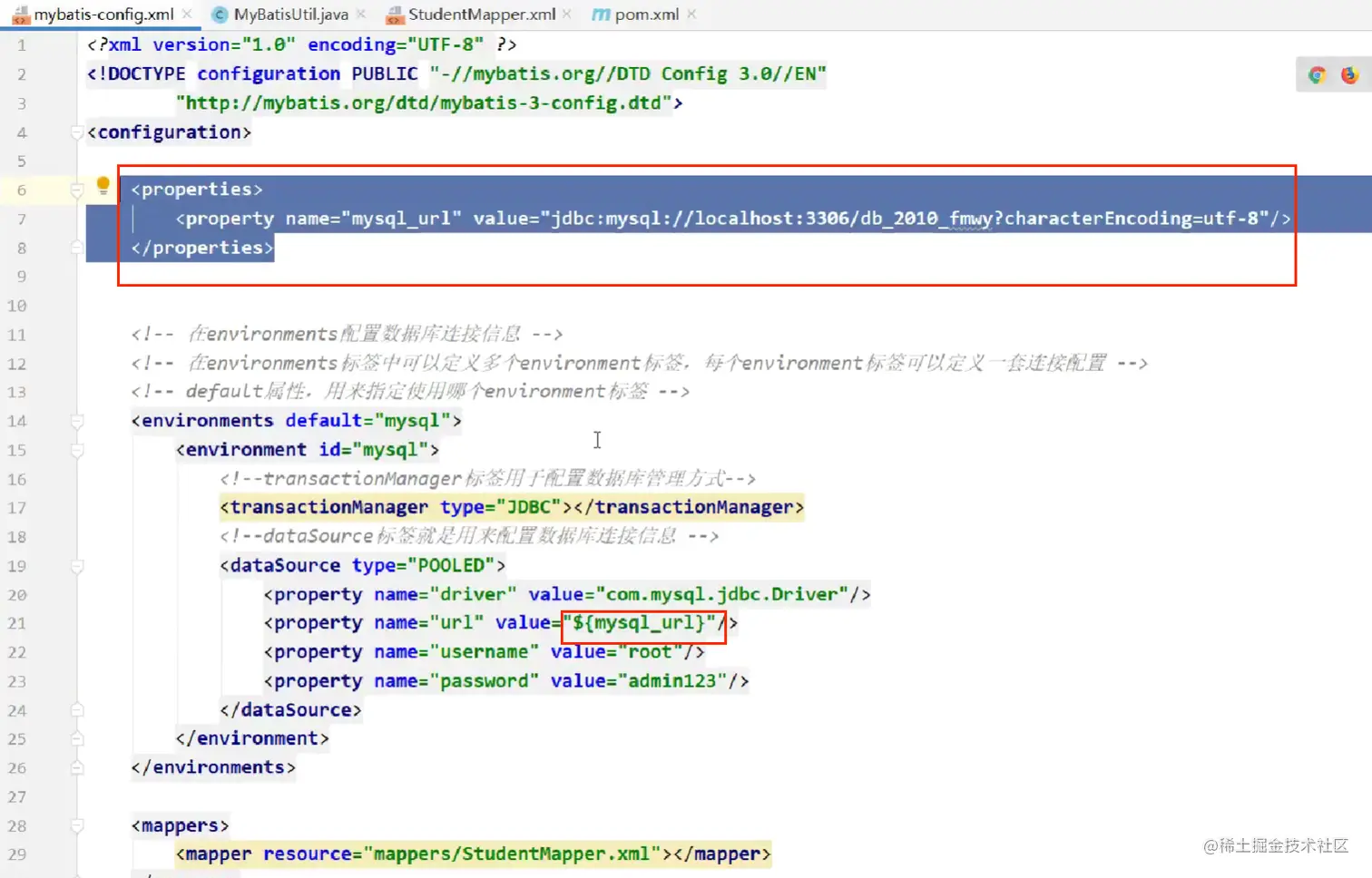This screenshot has width=1372, height=878.
Task: Click the closing properties tag
Action: tap(202, 248)
